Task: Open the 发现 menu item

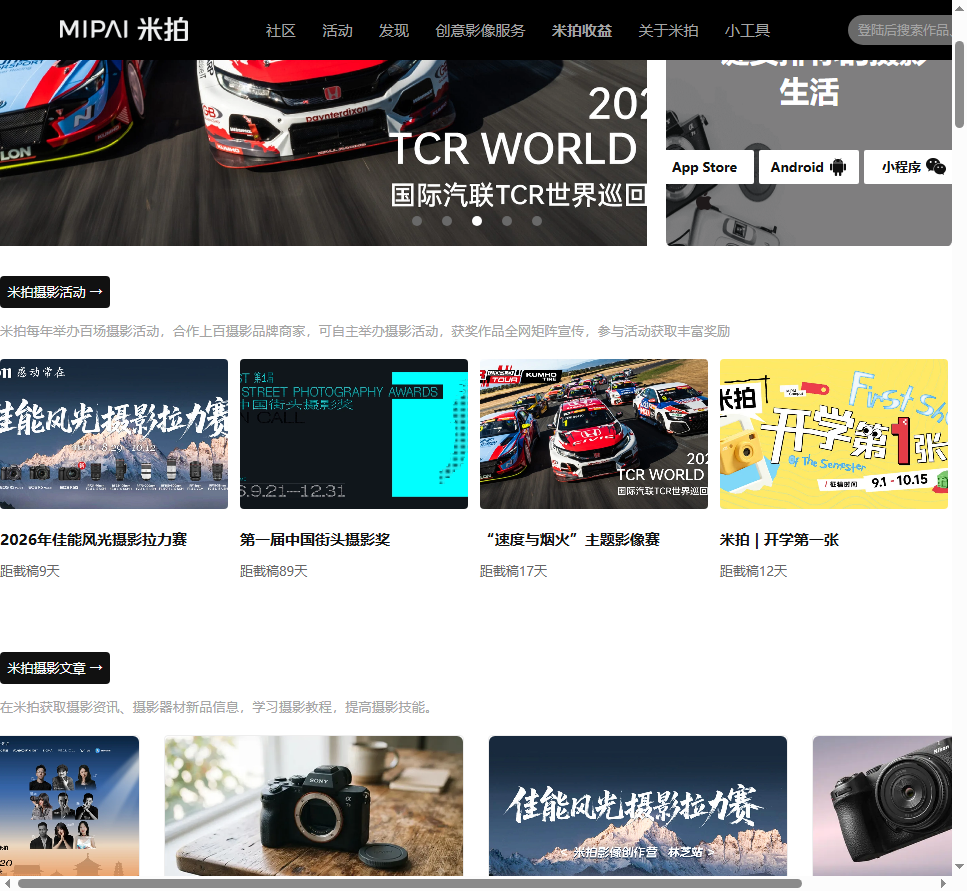Action: (393, 30)
